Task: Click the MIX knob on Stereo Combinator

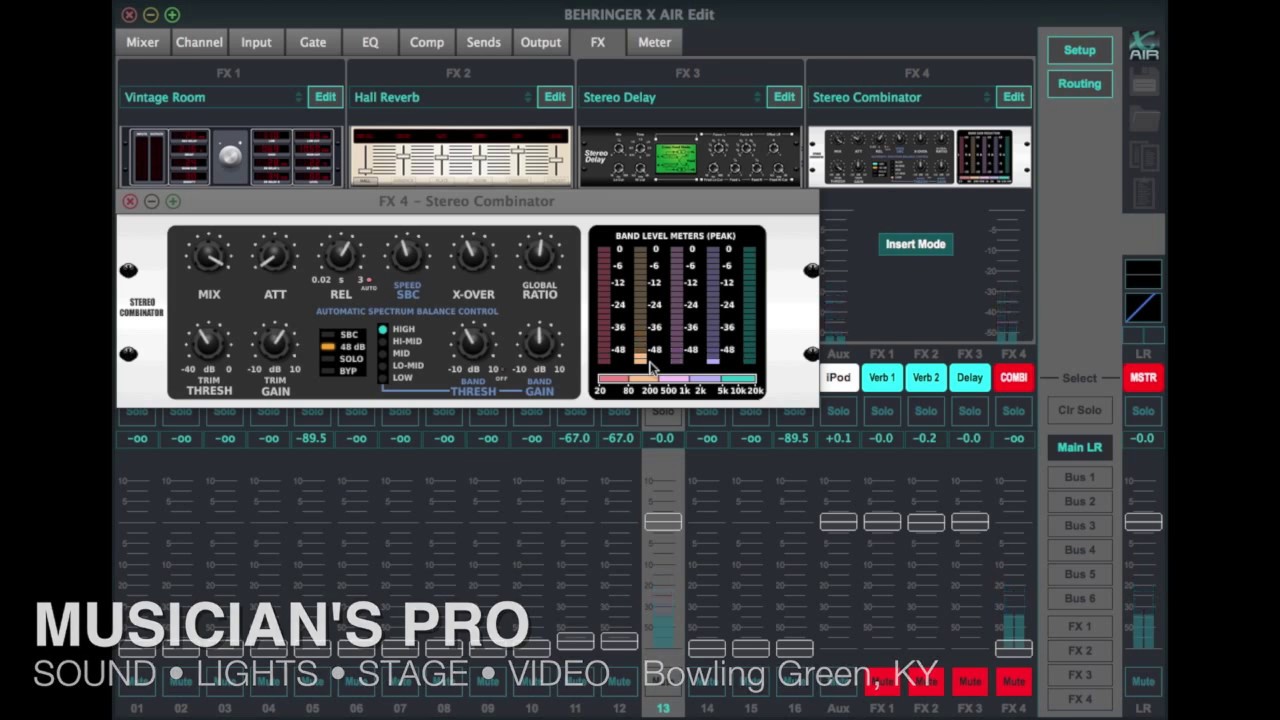Action: [x=208, y=257]
